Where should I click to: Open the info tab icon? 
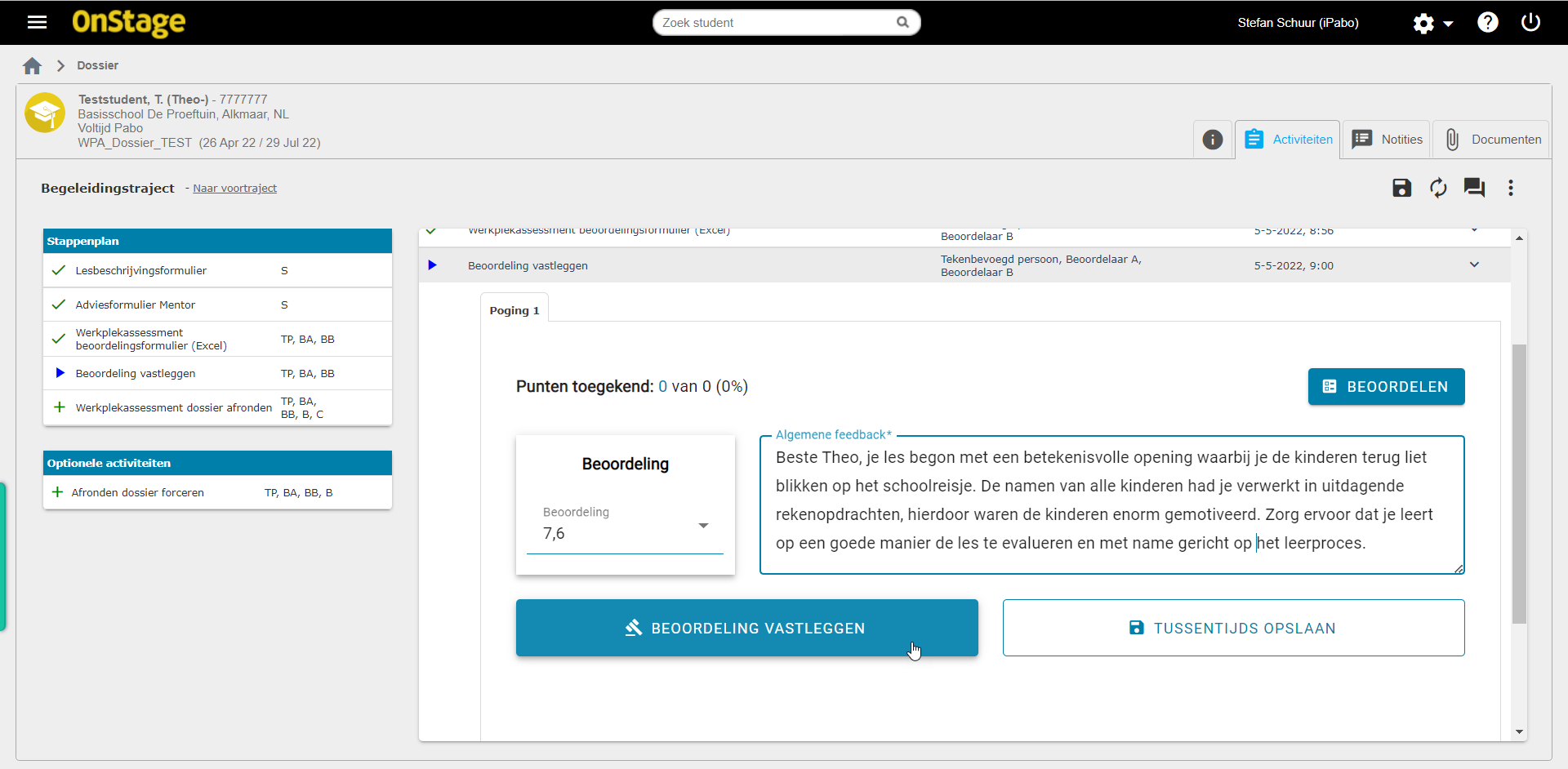pyautogui.click(x=1213, y=140)
